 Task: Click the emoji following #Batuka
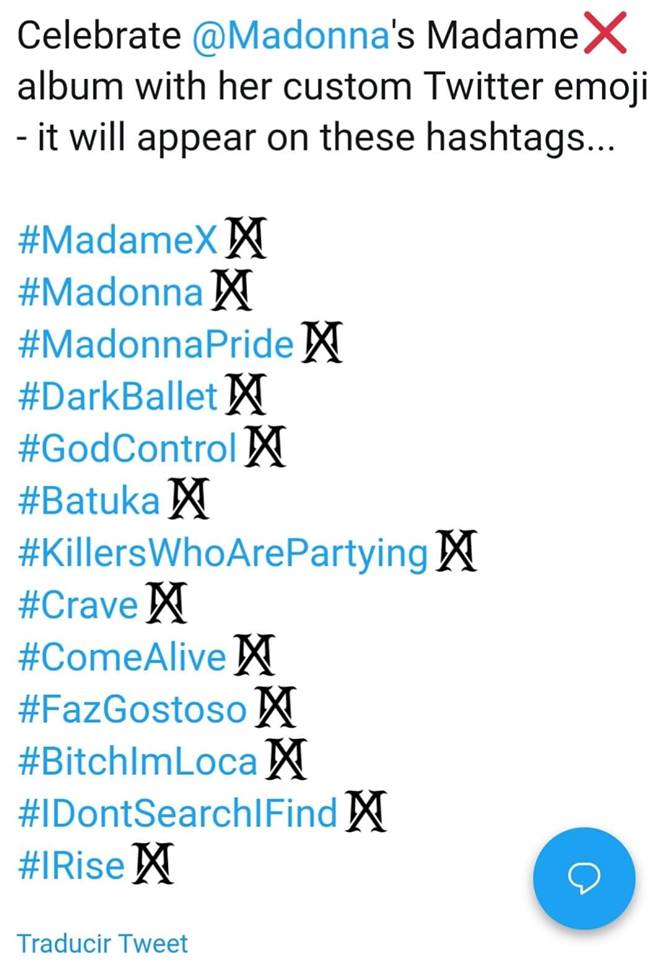[189, 499]
